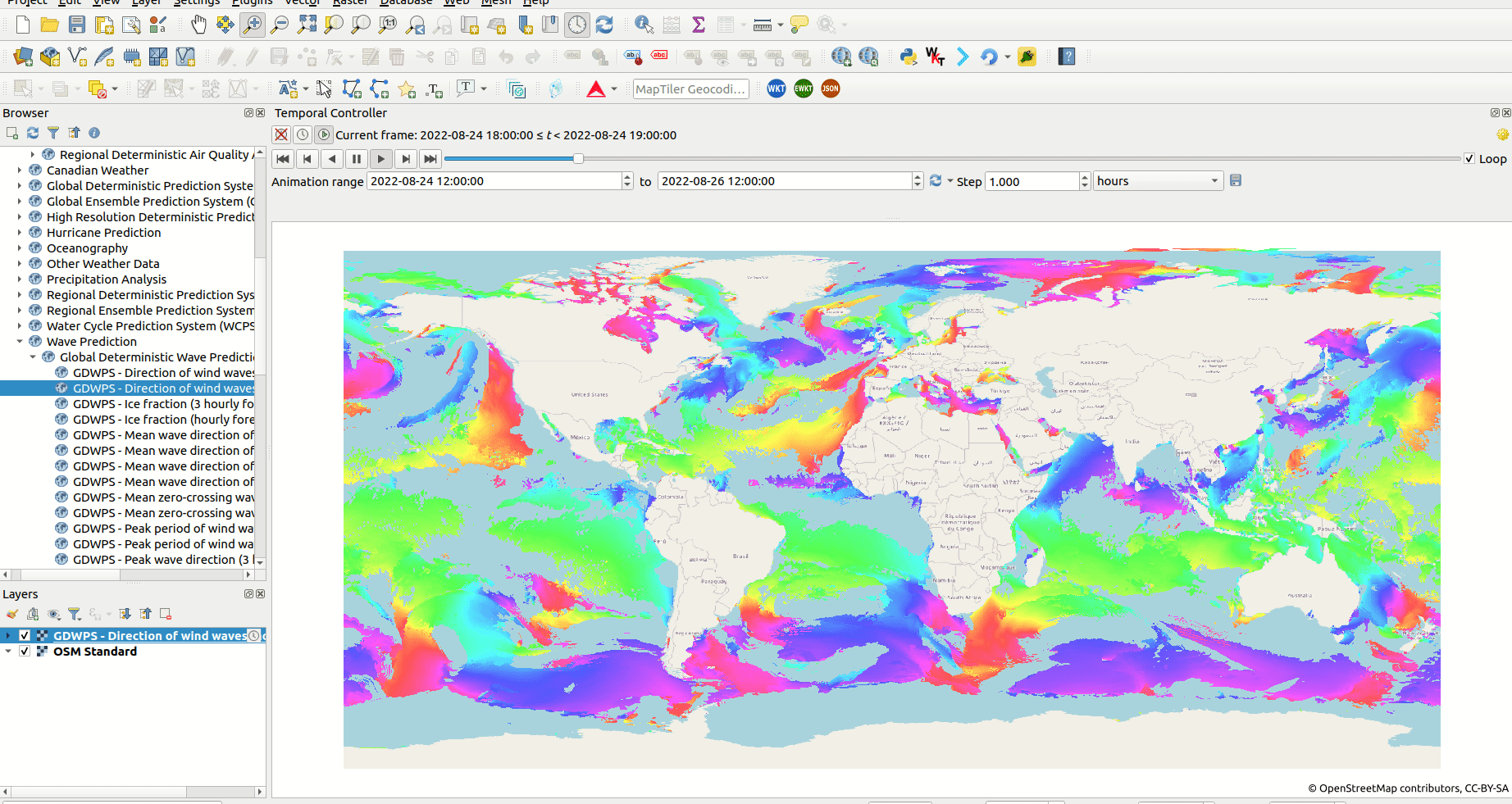This screenshot has height=804, width=1512.
Task: Open the Temporal Controller clock icon in toolbar
Action: [577, 25]
